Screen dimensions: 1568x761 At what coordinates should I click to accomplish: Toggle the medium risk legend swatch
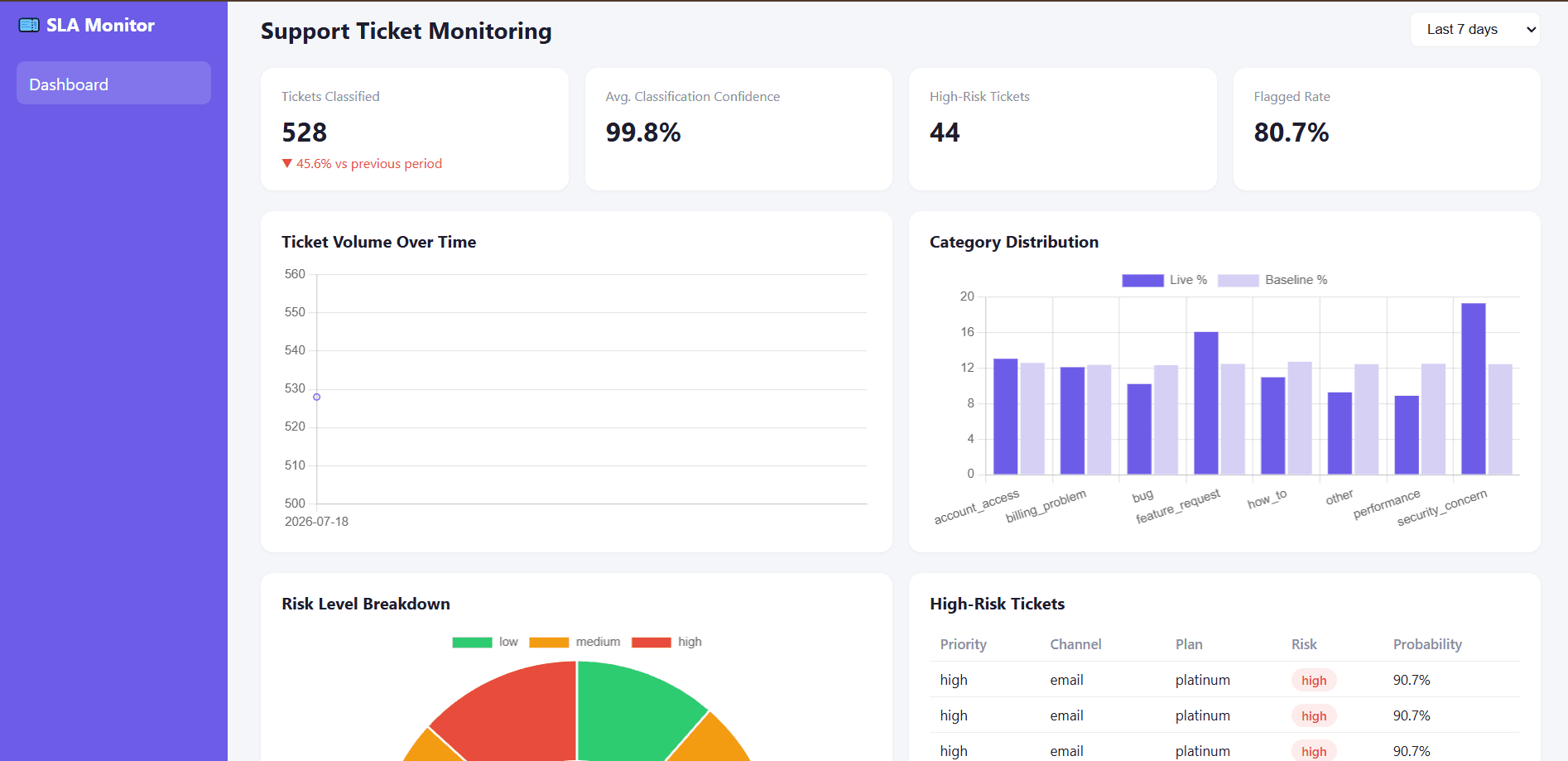click(549, 643)
